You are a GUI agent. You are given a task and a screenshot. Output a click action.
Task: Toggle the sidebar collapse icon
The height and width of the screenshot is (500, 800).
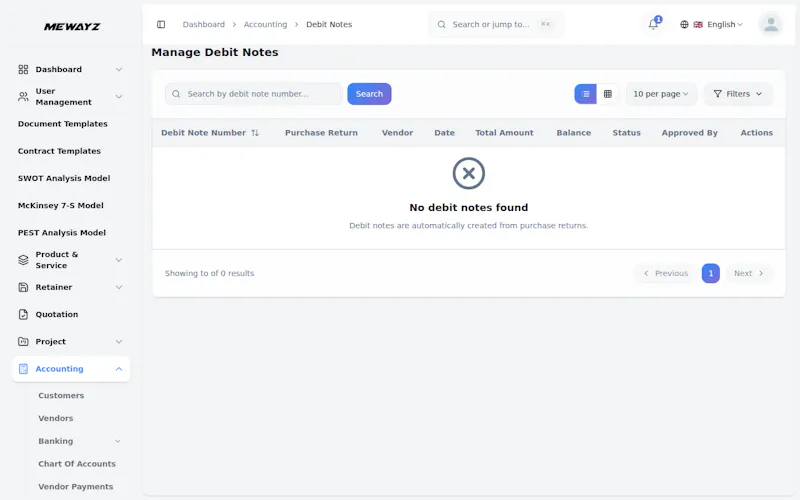coord(161,24)
